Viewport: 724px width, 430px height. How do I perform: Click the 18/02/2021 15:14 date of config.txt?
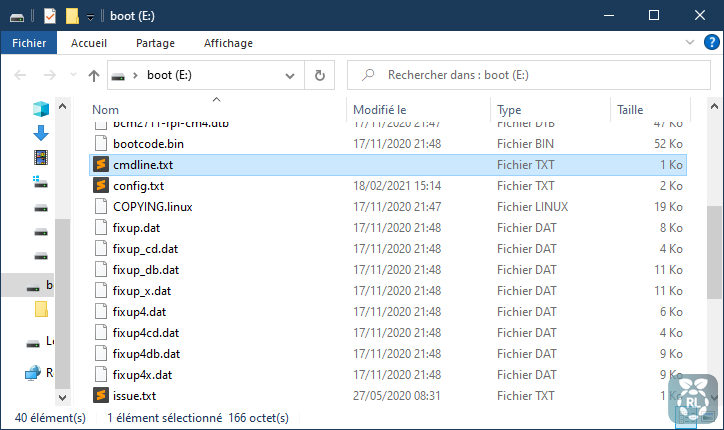tap(397, 186)
